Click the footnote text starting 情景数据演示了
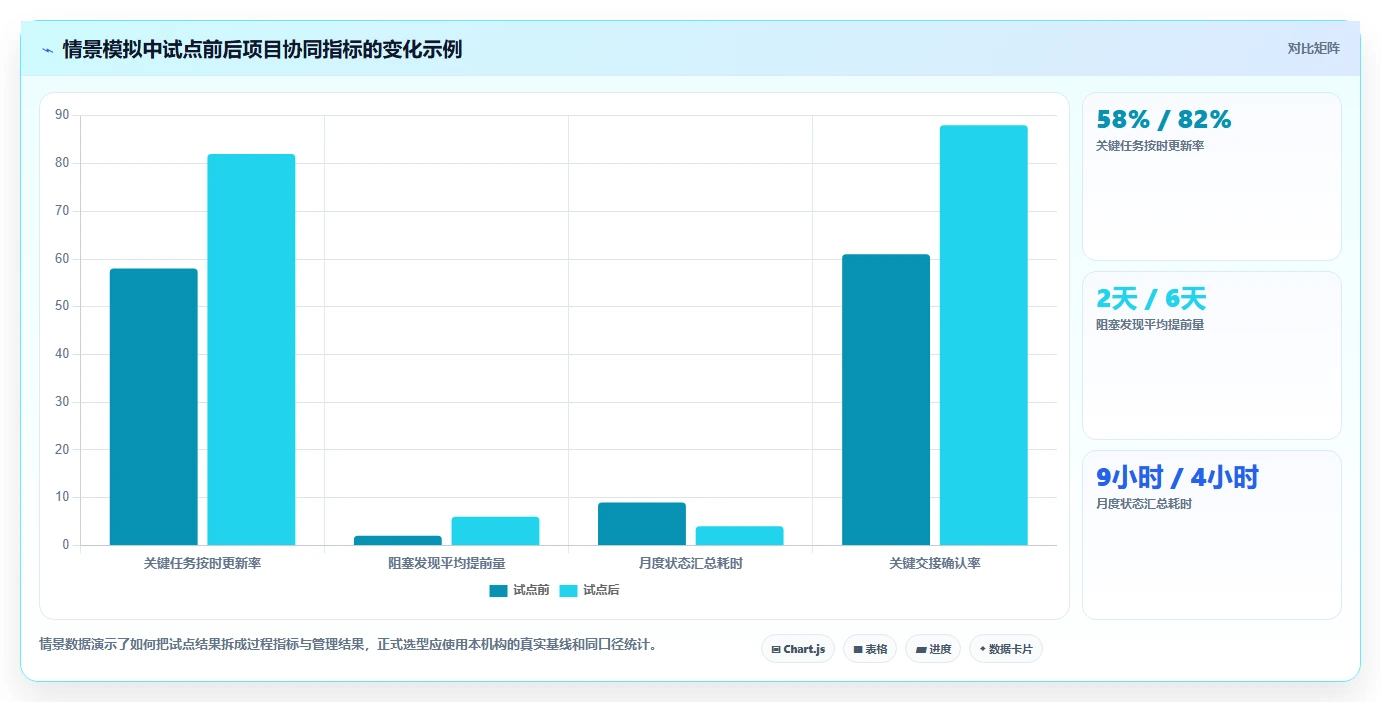This screenshot has height=702, width=1381. pyautogui.click(x=350, y=645)
